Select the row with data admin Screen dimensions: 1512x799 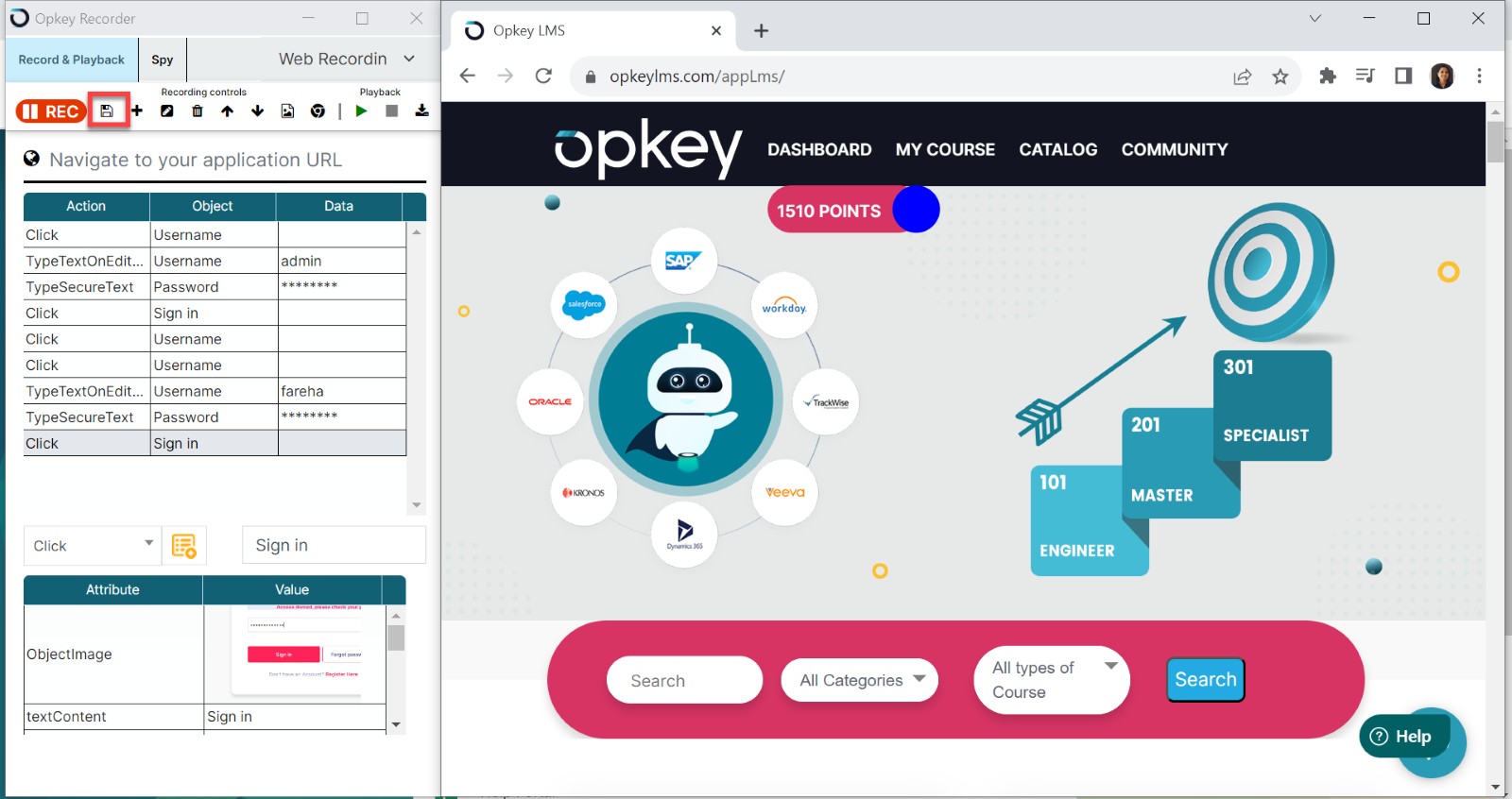[x=215, y=261]
